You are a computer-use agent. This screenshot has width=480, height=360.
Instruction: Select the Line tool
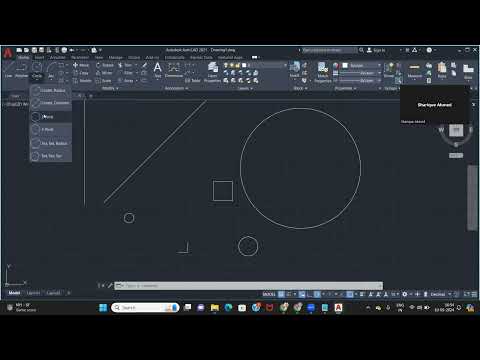(x=8, y=69)
